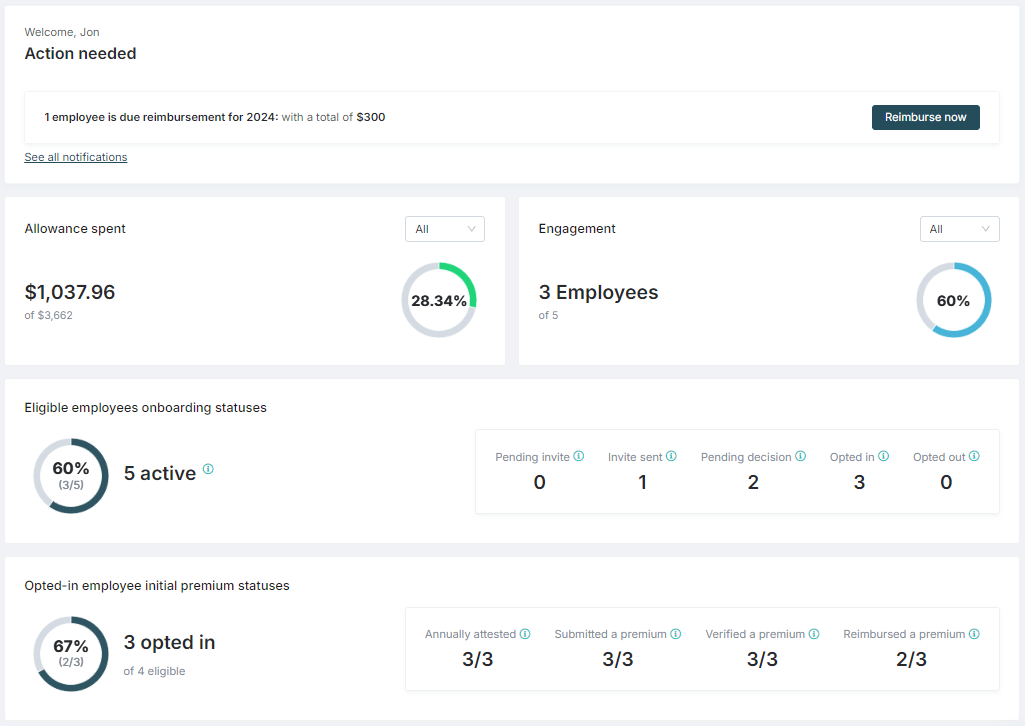Open the See all notifications link
The image size is (1025, 726).
click(x=75, y=157)
